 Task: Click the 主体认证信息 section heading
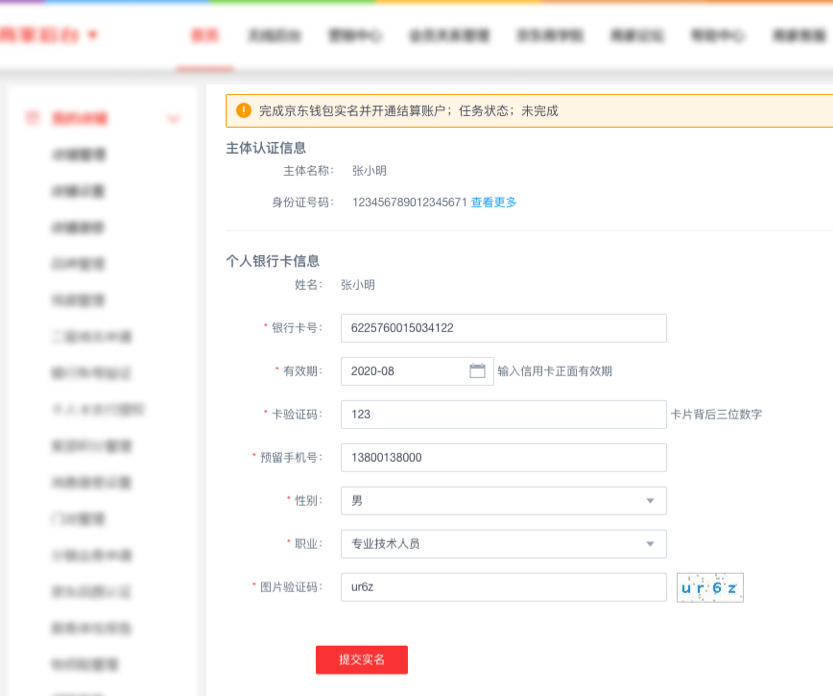pyautogui.click(x=266, y=148)
